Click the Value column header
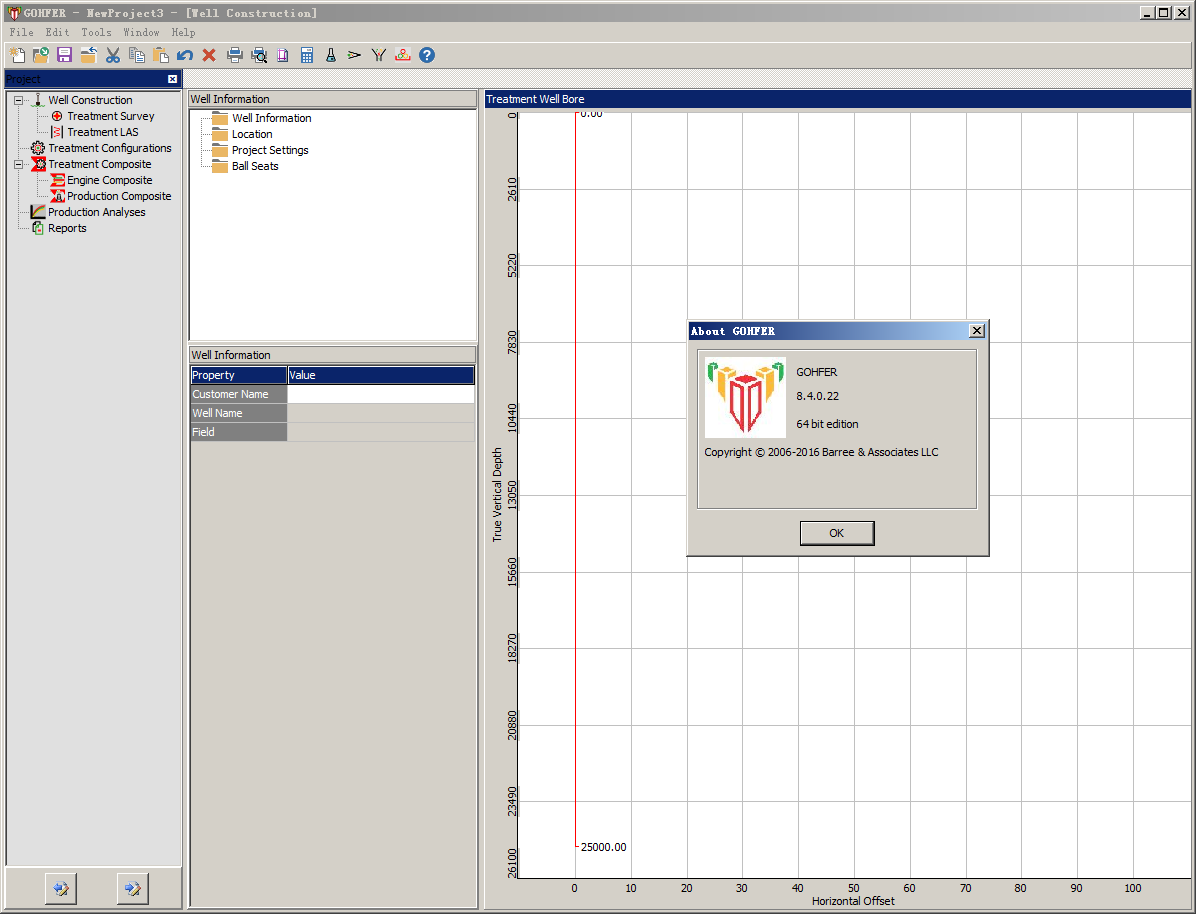The width and height of the screenshot is (1196, 914). coord(381,375)
